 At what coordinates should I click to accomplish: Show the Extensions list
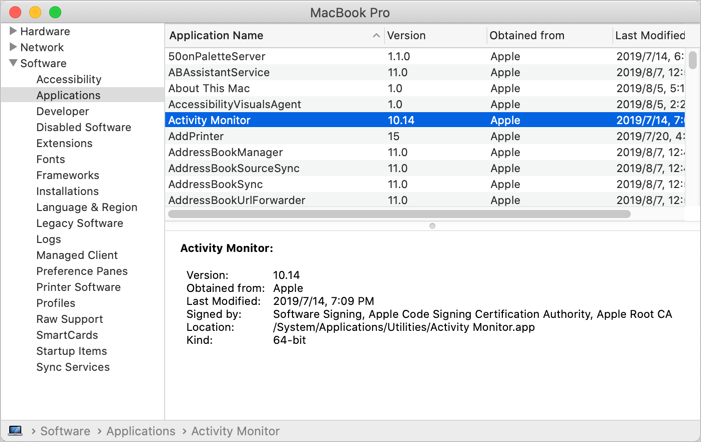64,143
